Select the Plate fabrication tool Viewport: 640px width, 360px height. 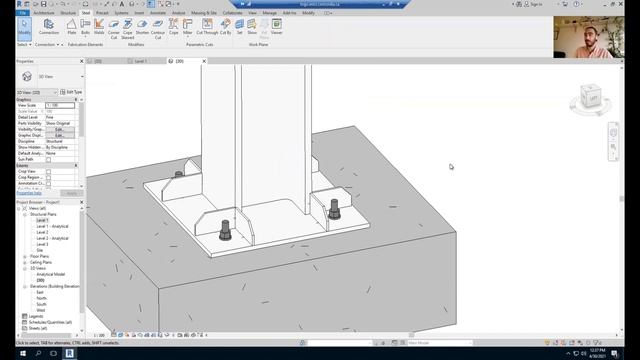pyautogui.click(x=72, y=27)
